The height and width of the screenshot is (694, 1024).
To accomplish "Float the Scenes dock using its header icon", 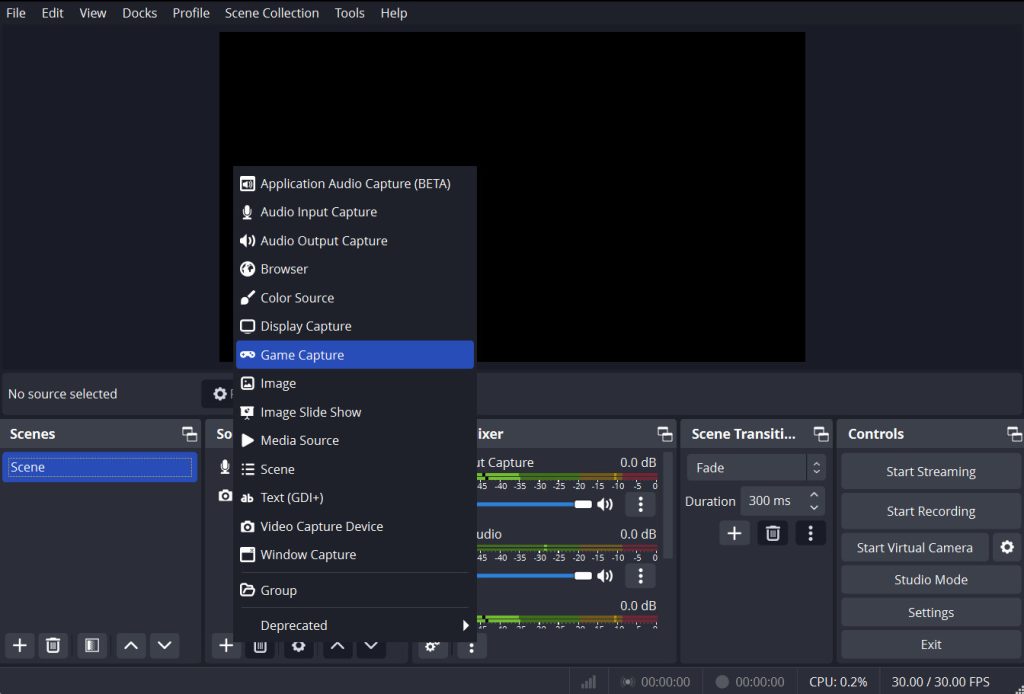I will (189, 434).
